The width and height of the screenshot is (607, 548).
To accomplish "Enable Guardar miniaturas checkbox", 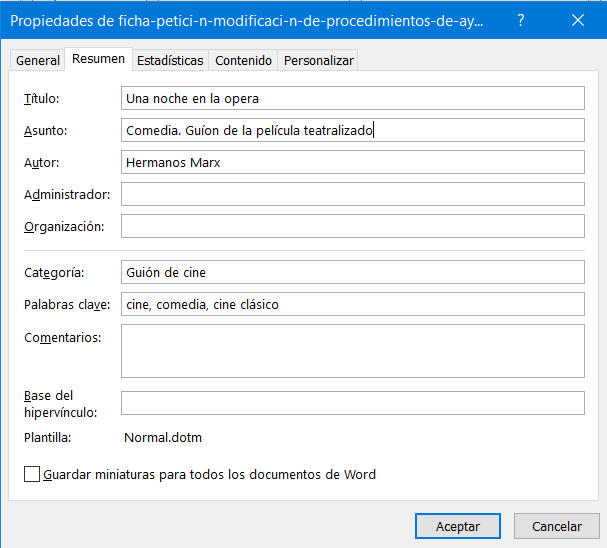I will pos(32,474).
